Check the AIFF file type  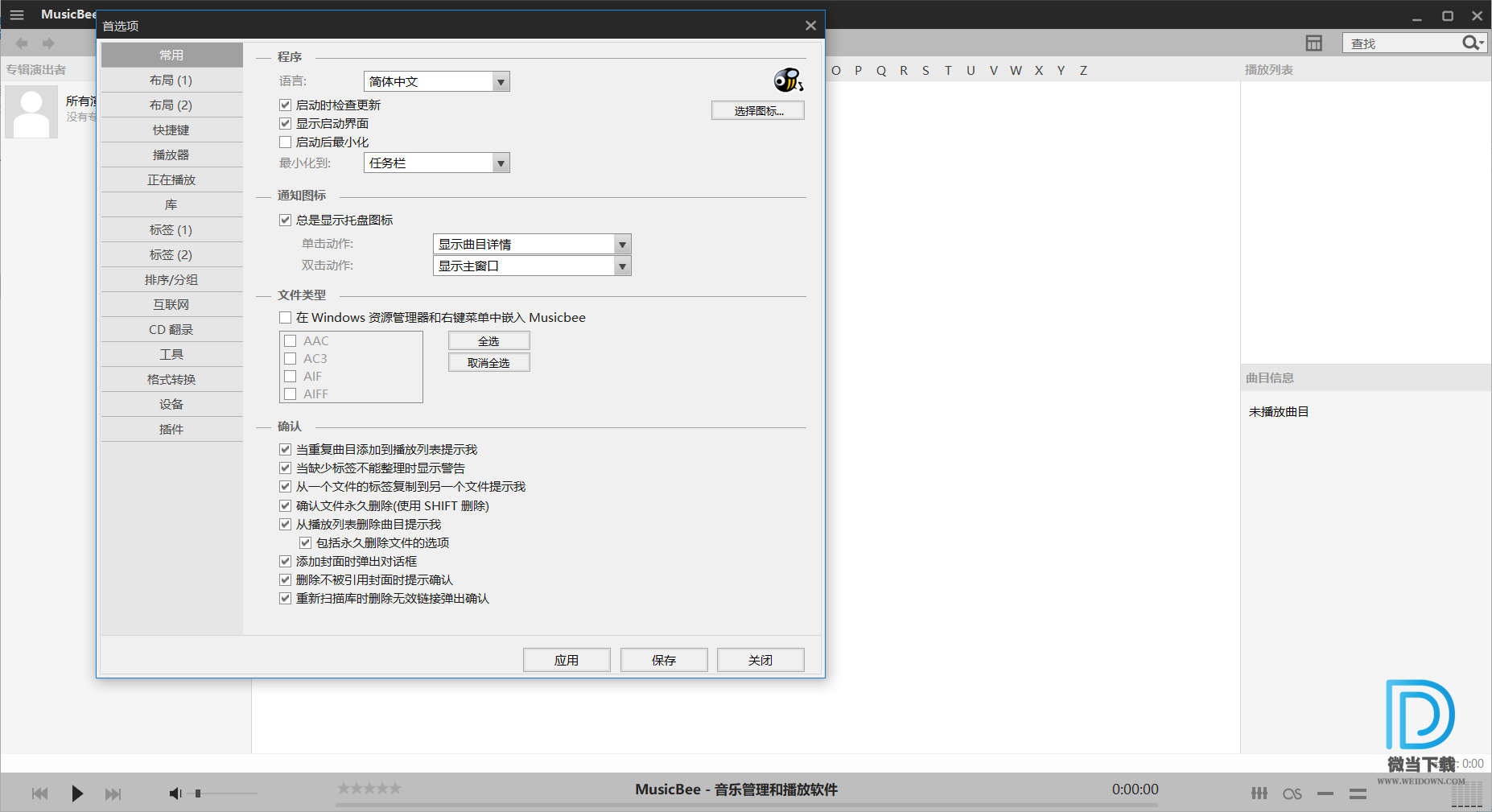[x=291, y=394]
